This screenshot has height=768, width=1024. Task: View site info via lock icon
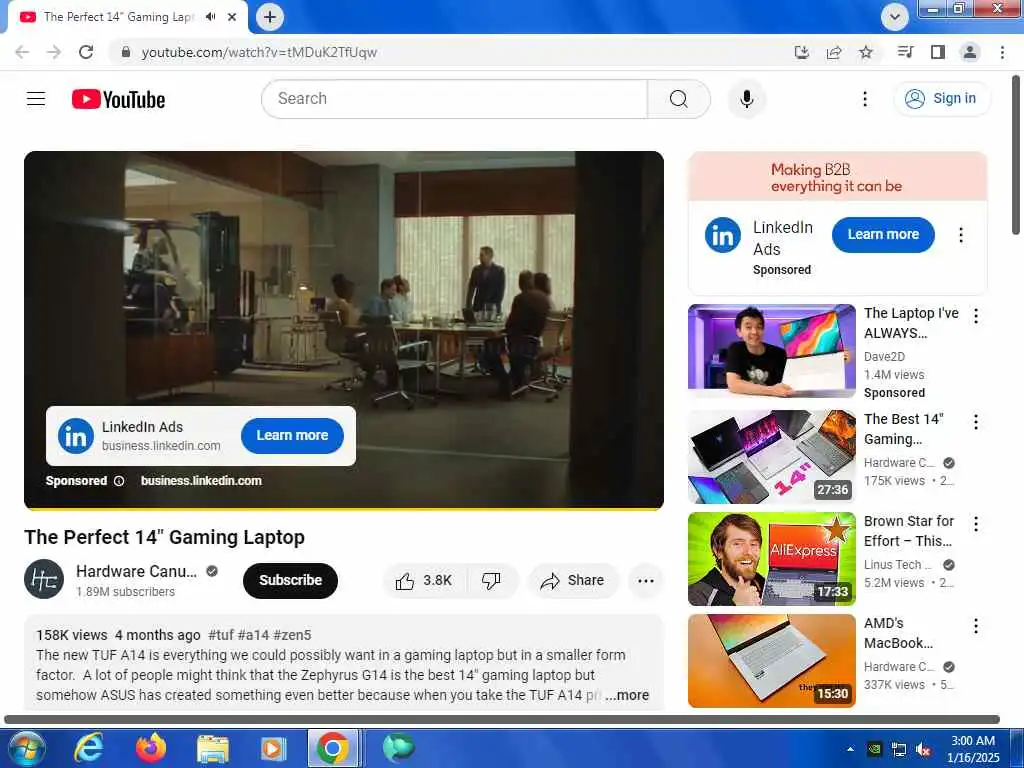tap(126, 52)
